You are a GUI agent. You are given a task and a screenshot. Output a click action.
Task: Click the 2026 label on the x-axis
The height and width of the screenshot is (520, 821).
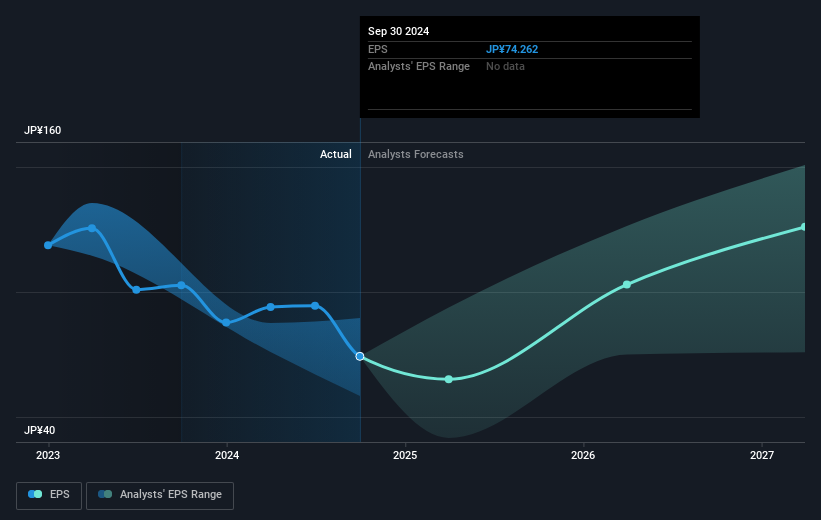click(583, 456)
